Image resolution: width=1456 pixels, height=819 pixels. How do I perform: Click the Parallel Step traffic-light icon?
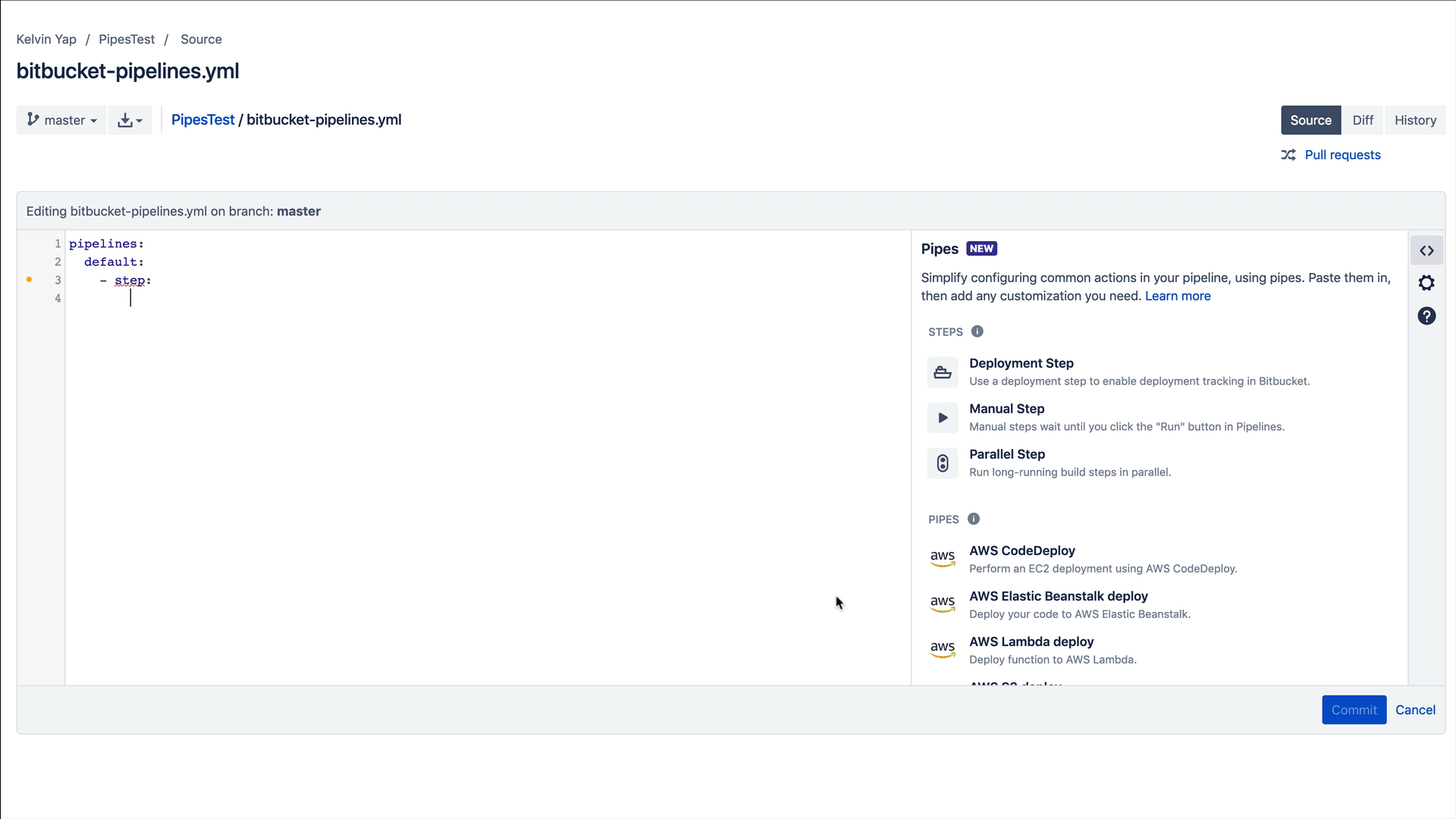pos(943,463)
